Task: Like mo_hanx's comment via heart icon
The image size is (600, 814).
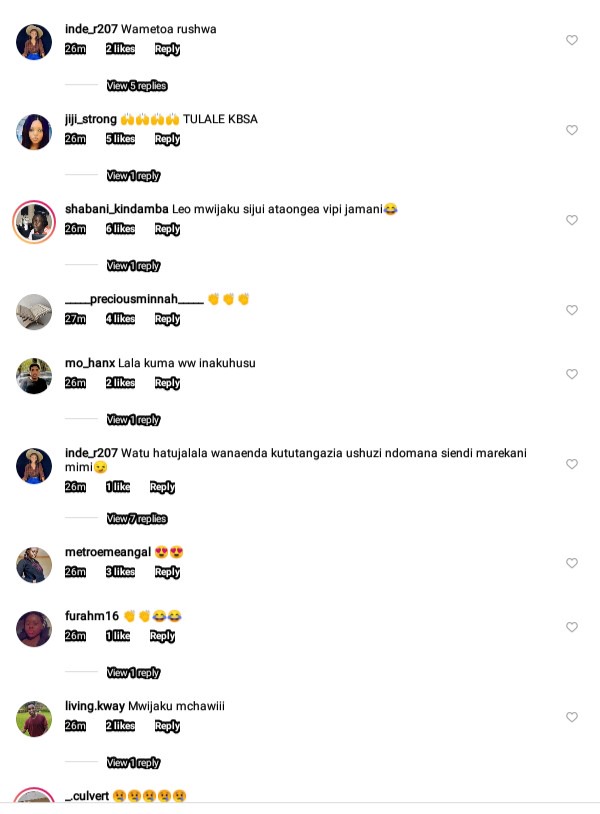Action: [x=571, y=374]
